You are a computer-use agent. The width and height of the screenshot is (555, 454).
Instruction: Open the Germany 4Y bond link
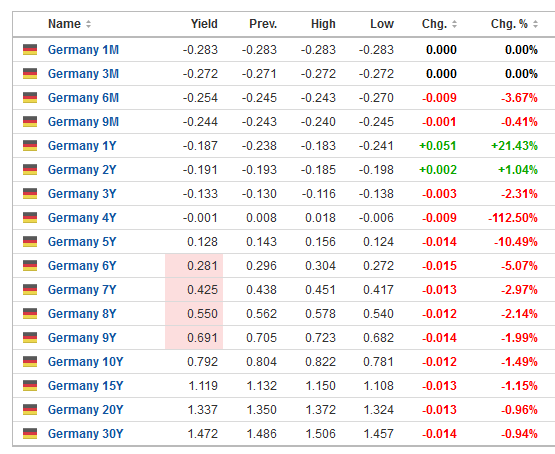82,218
